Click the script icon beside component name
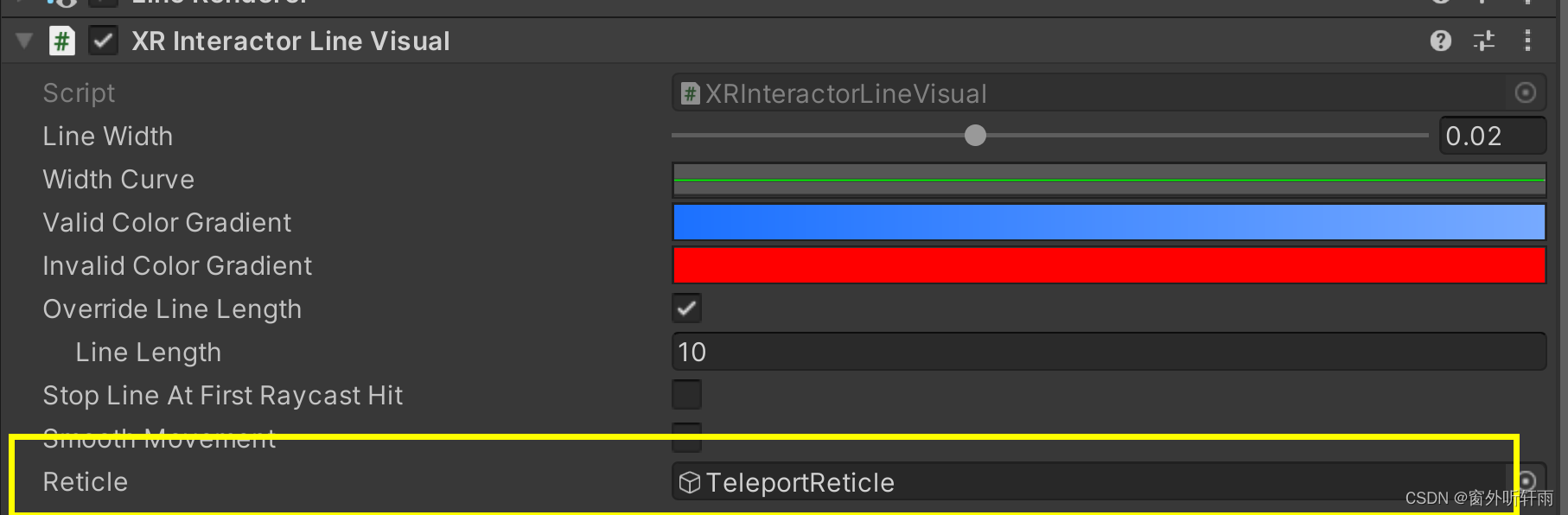This screenshot has height=515, width=1568. coord(62,41)
